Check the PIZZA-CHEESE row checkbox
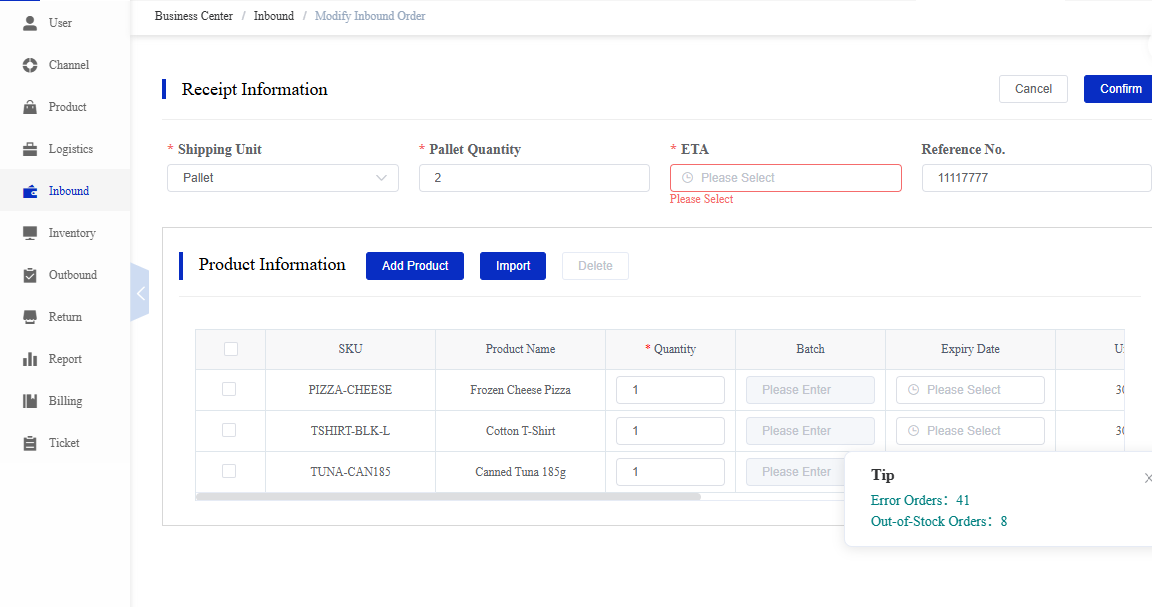Image resolution: width=1152 pixels, height=607 pixels. [x=229, y=389]
